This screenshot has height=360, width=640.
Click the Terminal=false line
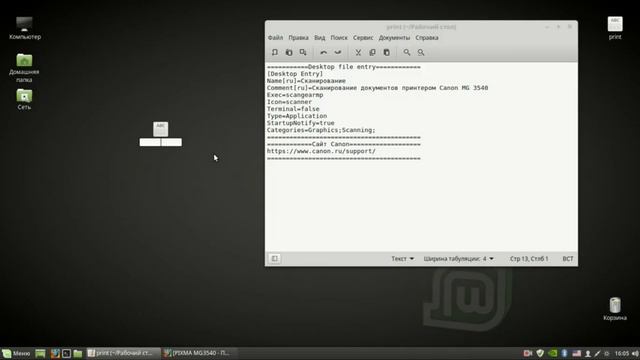pos(293,109)
